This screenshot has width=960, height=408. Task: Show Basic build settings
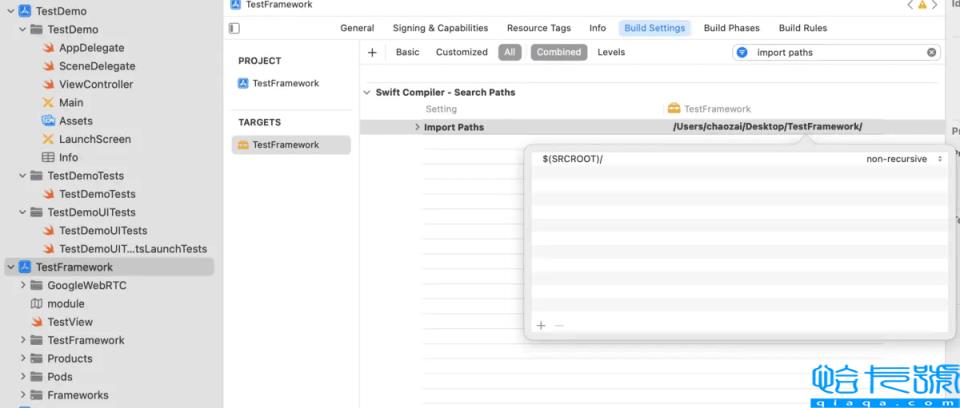(x=408, y=53)
